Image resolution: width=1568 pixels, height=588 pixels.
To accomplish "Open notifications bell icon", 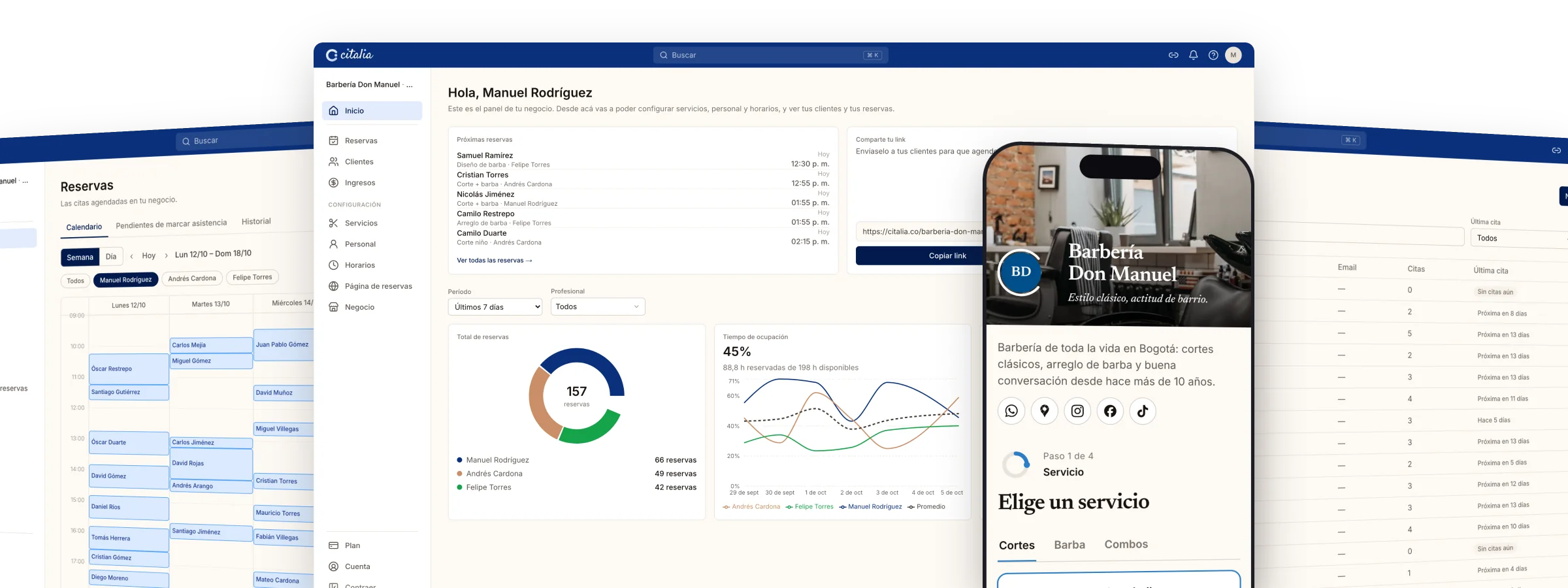I will 1193,56.
